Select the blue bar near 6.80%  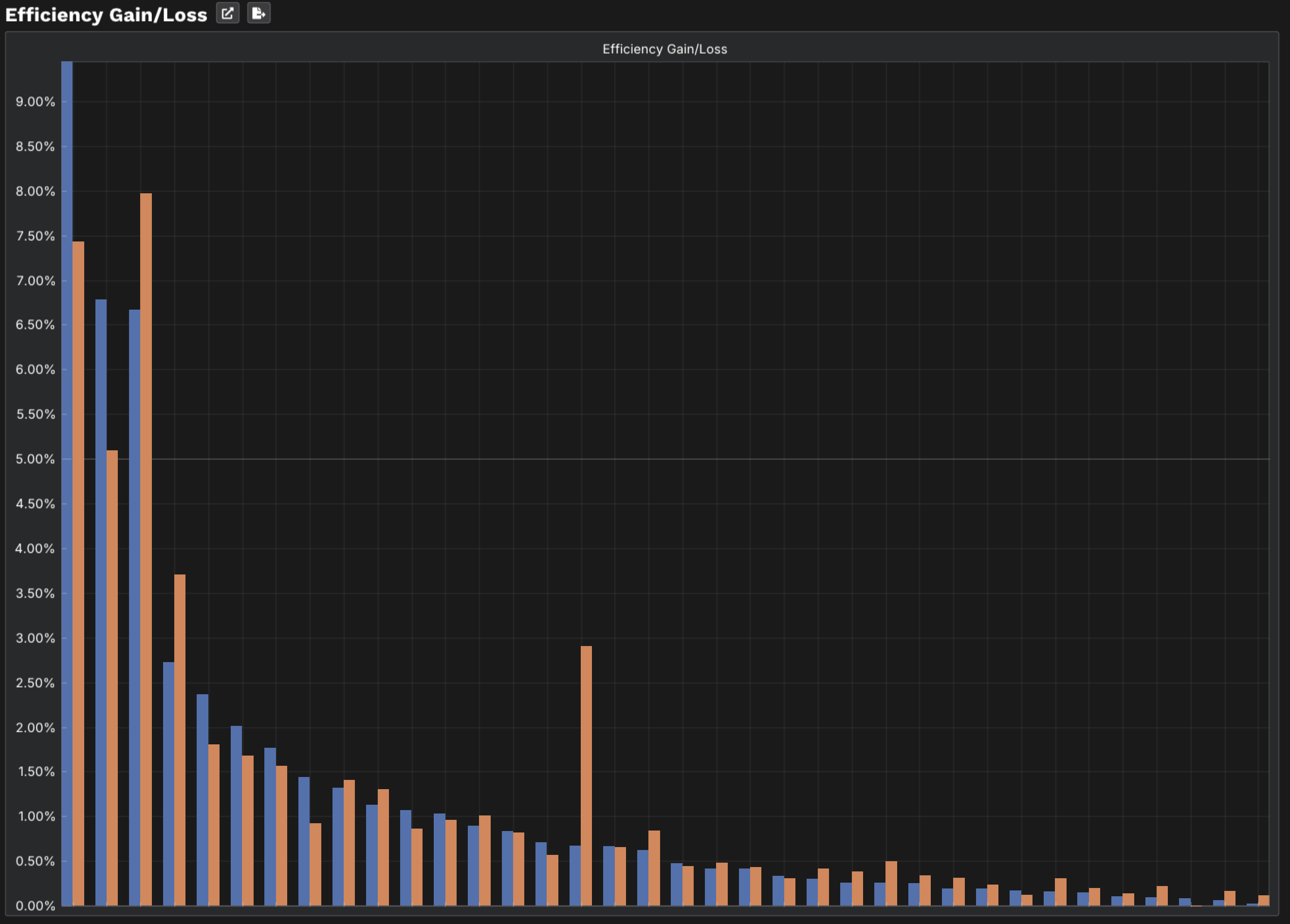pyautogui.click(x=101, y=569)
